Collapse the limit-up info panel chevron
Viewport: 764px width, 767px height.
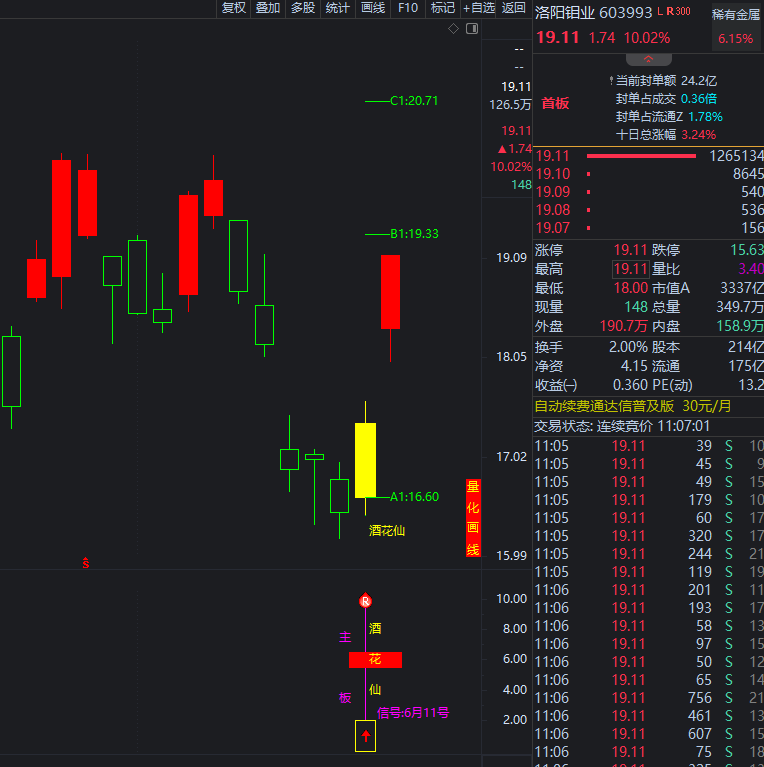(x=649, y=59)
